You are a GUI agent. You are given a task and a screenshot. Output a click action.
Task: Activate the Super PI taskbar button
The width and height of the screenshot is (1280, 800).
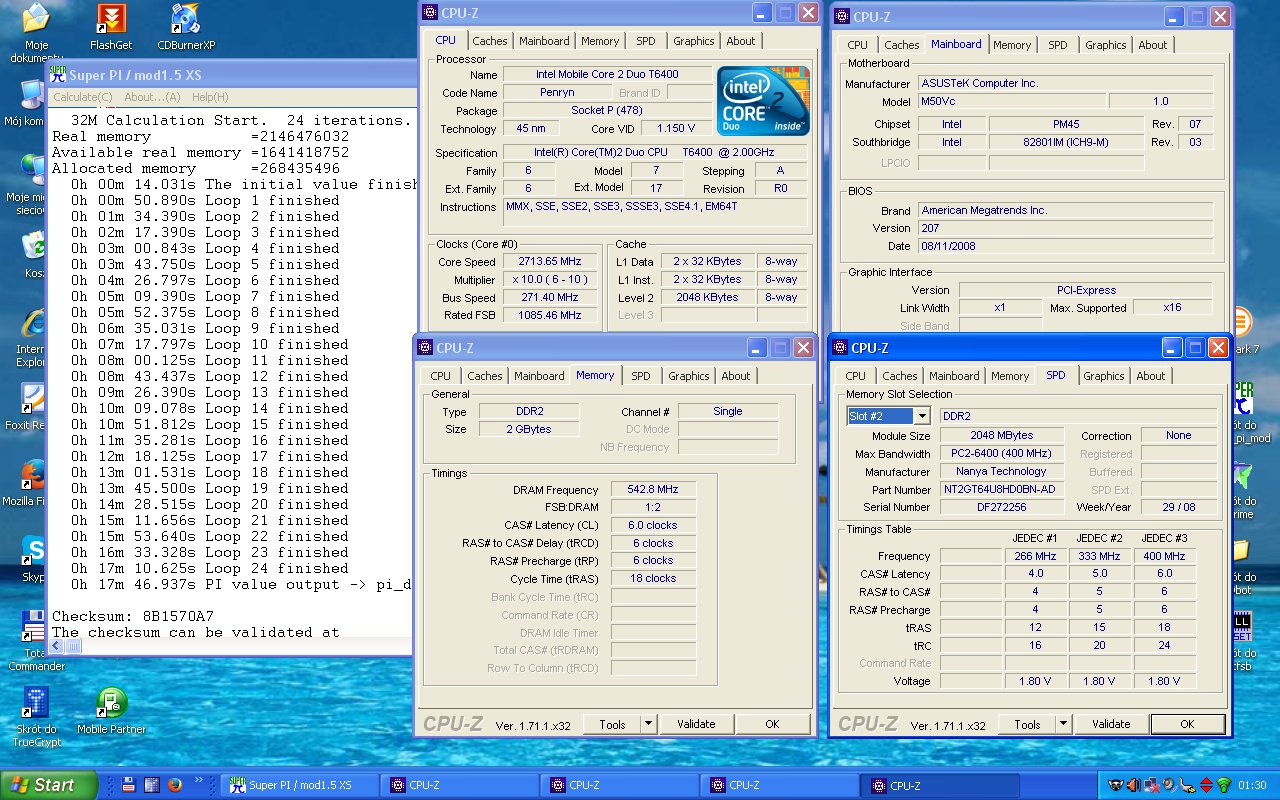click(x=299, y=785)
